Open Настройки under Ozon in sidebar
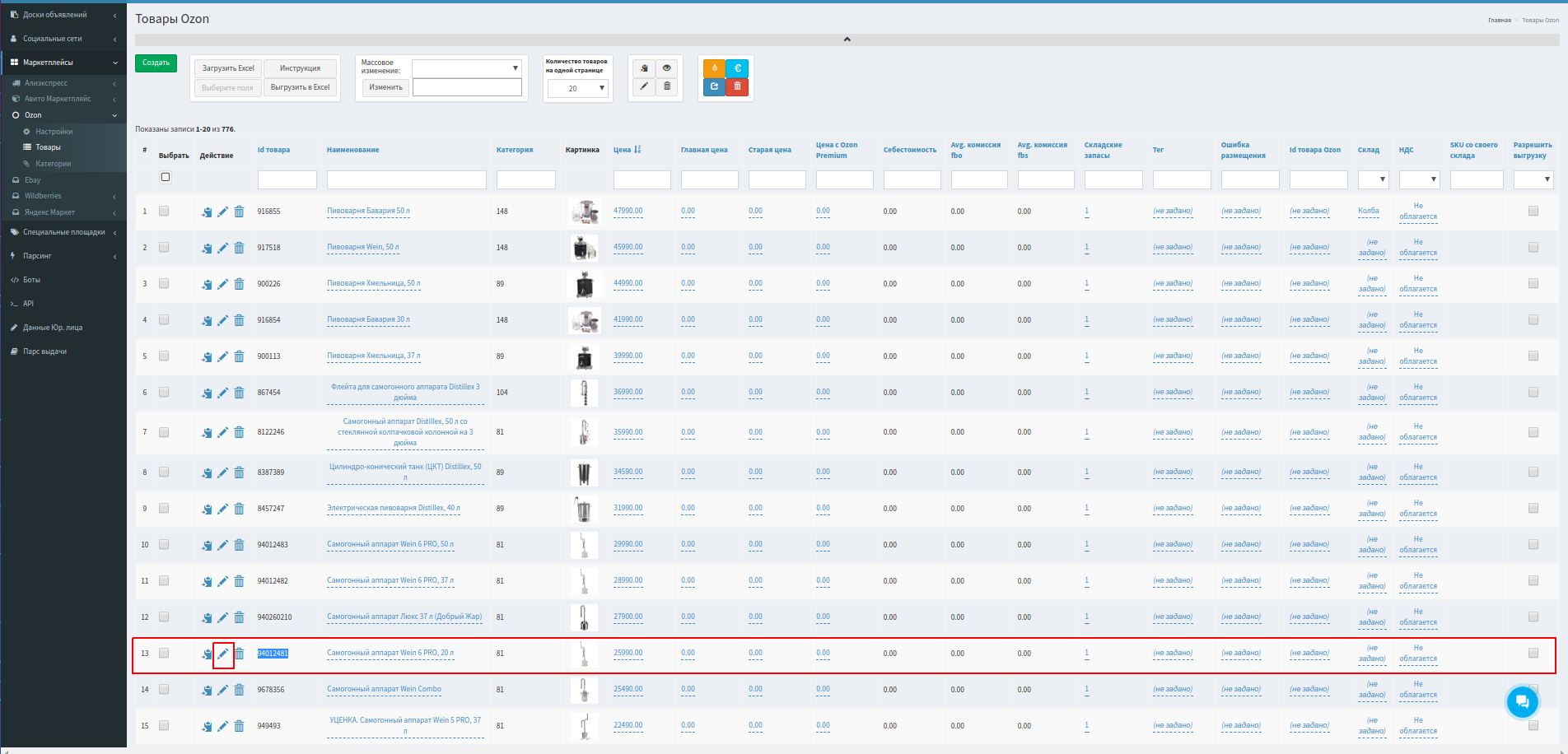Image resolution: width=1568 pixels, height=754 pixels. tap(54, 132)
